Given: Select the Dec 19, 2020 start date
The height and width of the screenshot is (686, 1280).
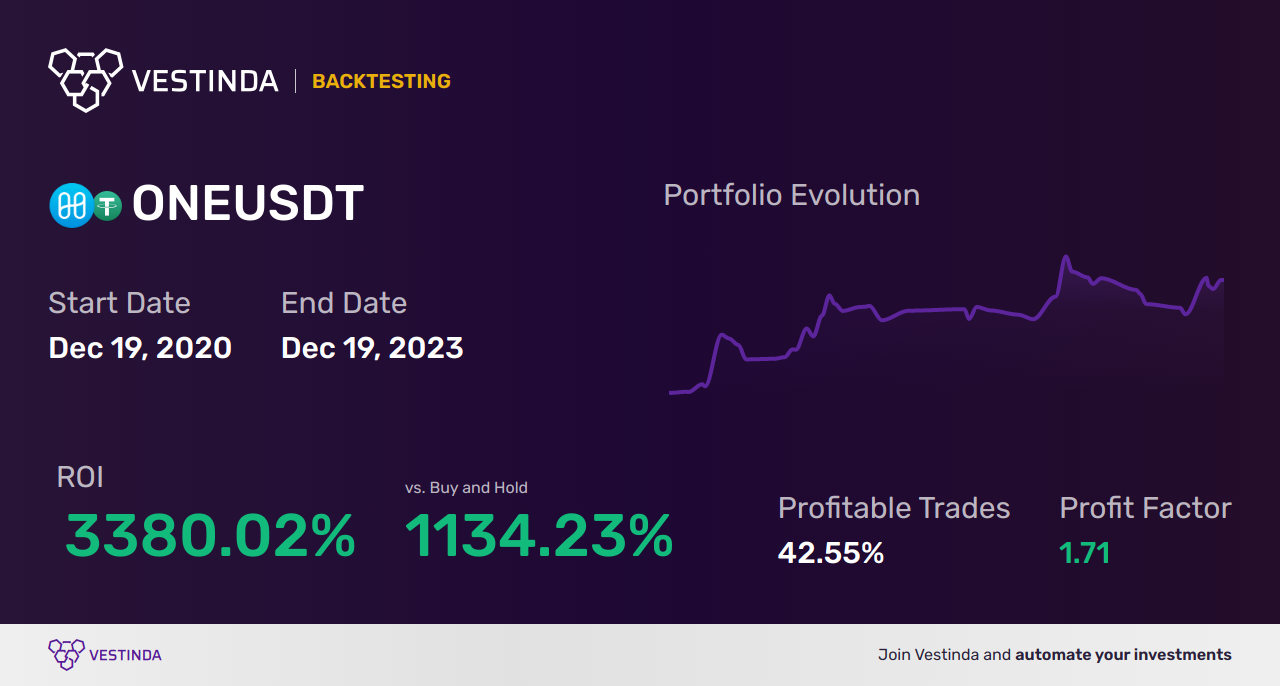Looking at the screenshot, I should pyautogui.click(x=140, y=348).
